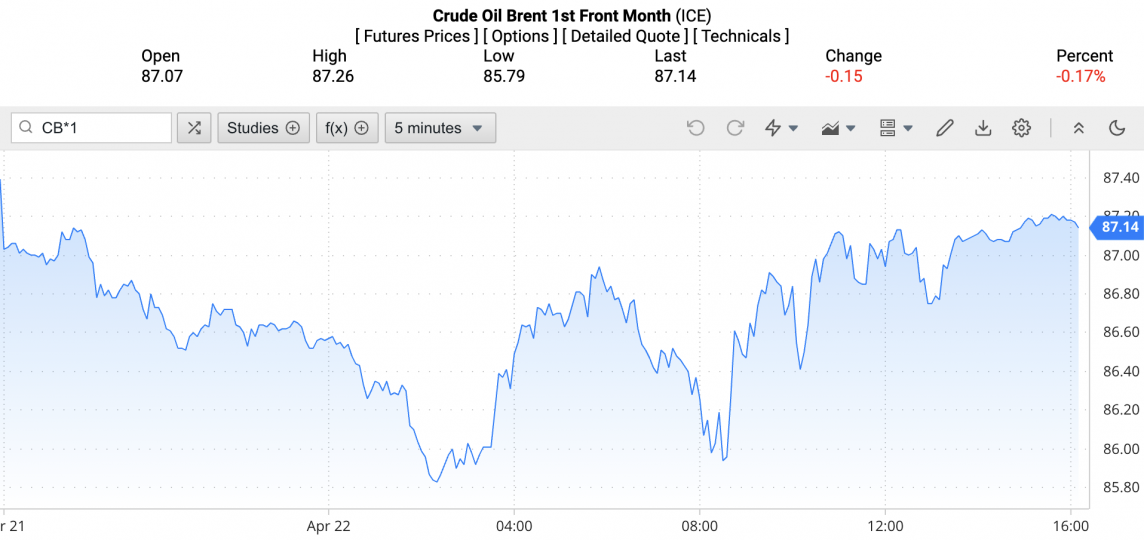Click the 87.14 current price marker
This screenshot has width=1144, height=540.
pos(1119,227)
